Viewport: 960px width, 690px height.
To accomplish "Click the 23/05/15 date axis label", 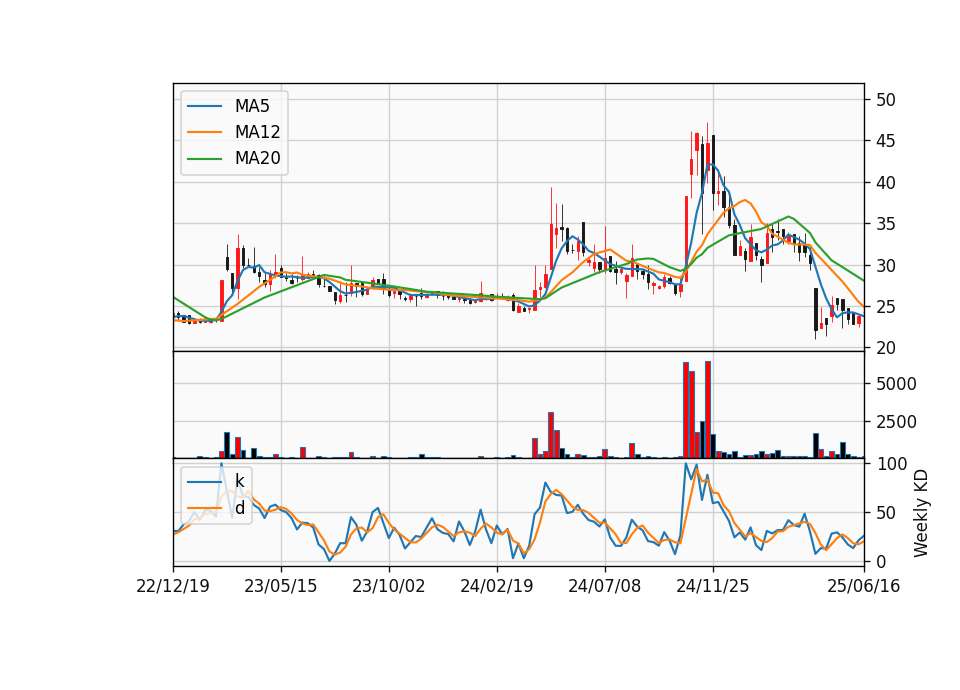I will tap(280, 586).
